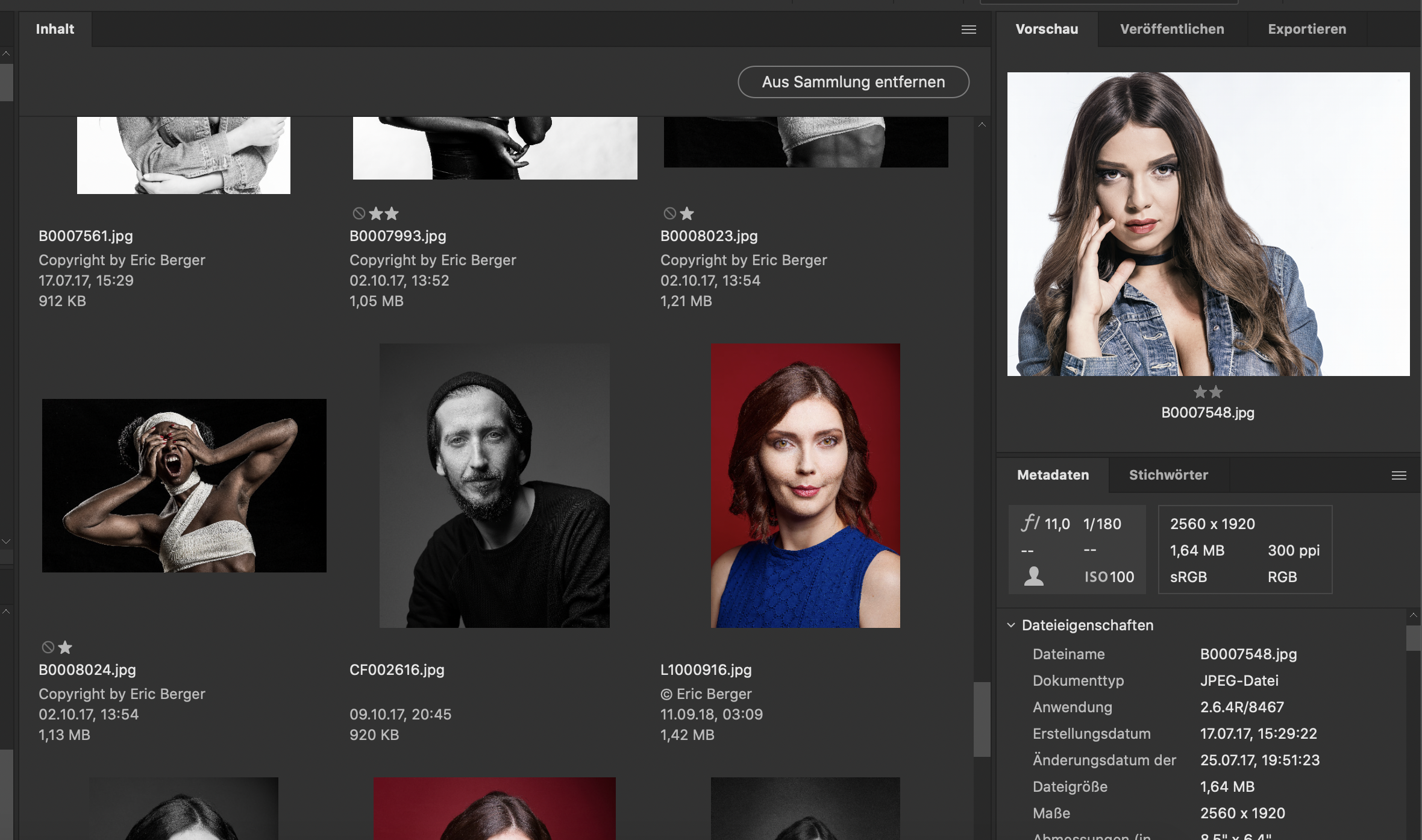Select the B0007993.jpg thumbnail
Image resolution: width=1422 pixels, height=840 pixels.
click(495, 148)
